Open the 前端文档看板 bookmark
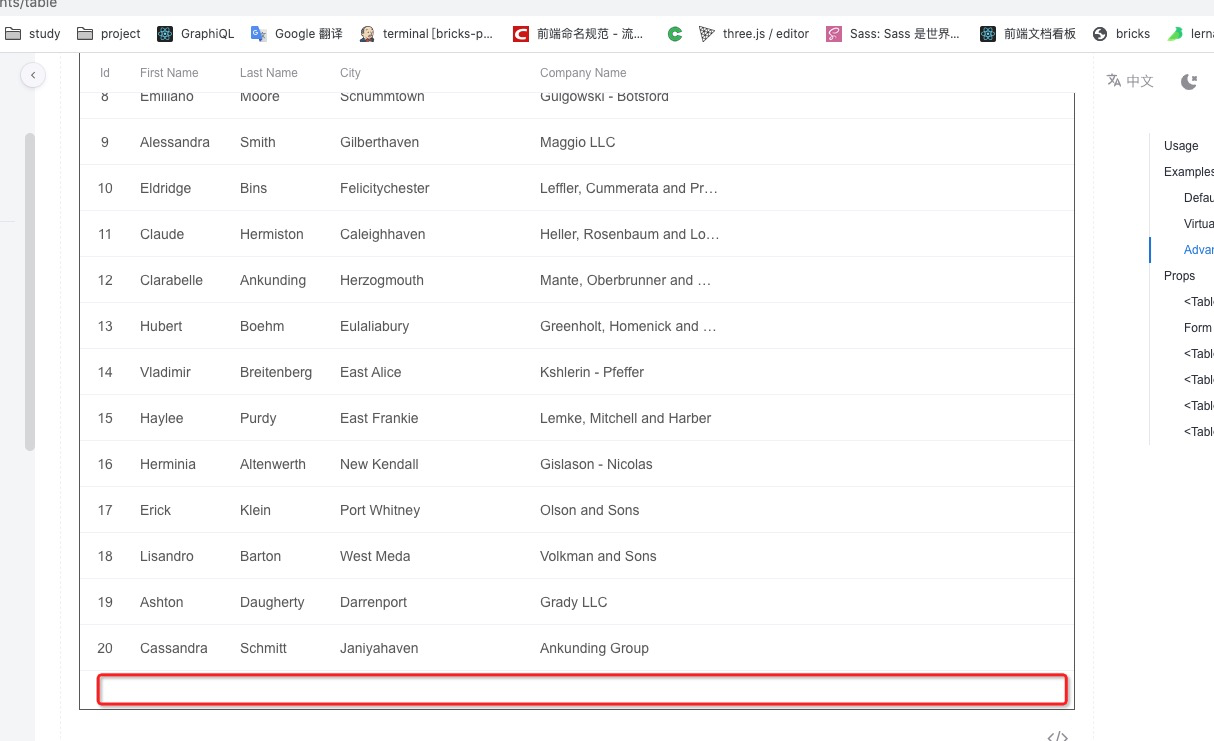1214x741 pixels. point(1028,33)
